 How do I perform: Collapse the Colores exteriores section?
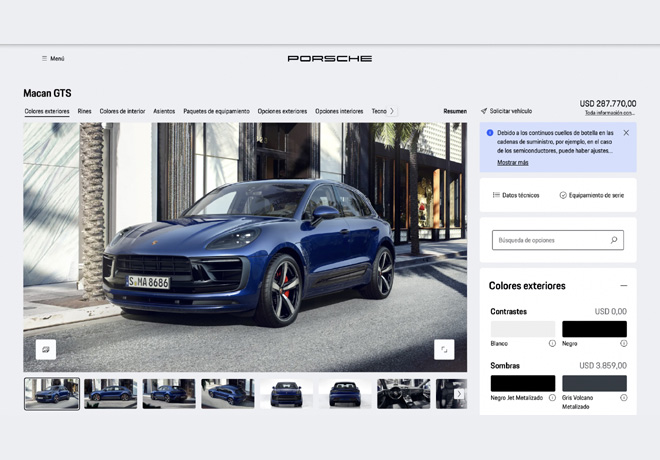coord(623,286)
